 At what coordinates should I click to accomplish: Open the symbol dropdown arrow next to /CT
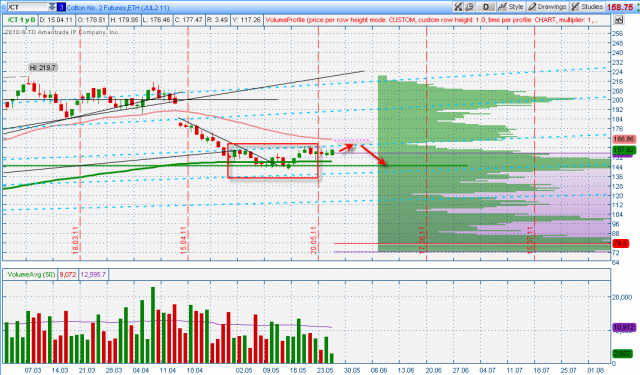tap(52, 7)
